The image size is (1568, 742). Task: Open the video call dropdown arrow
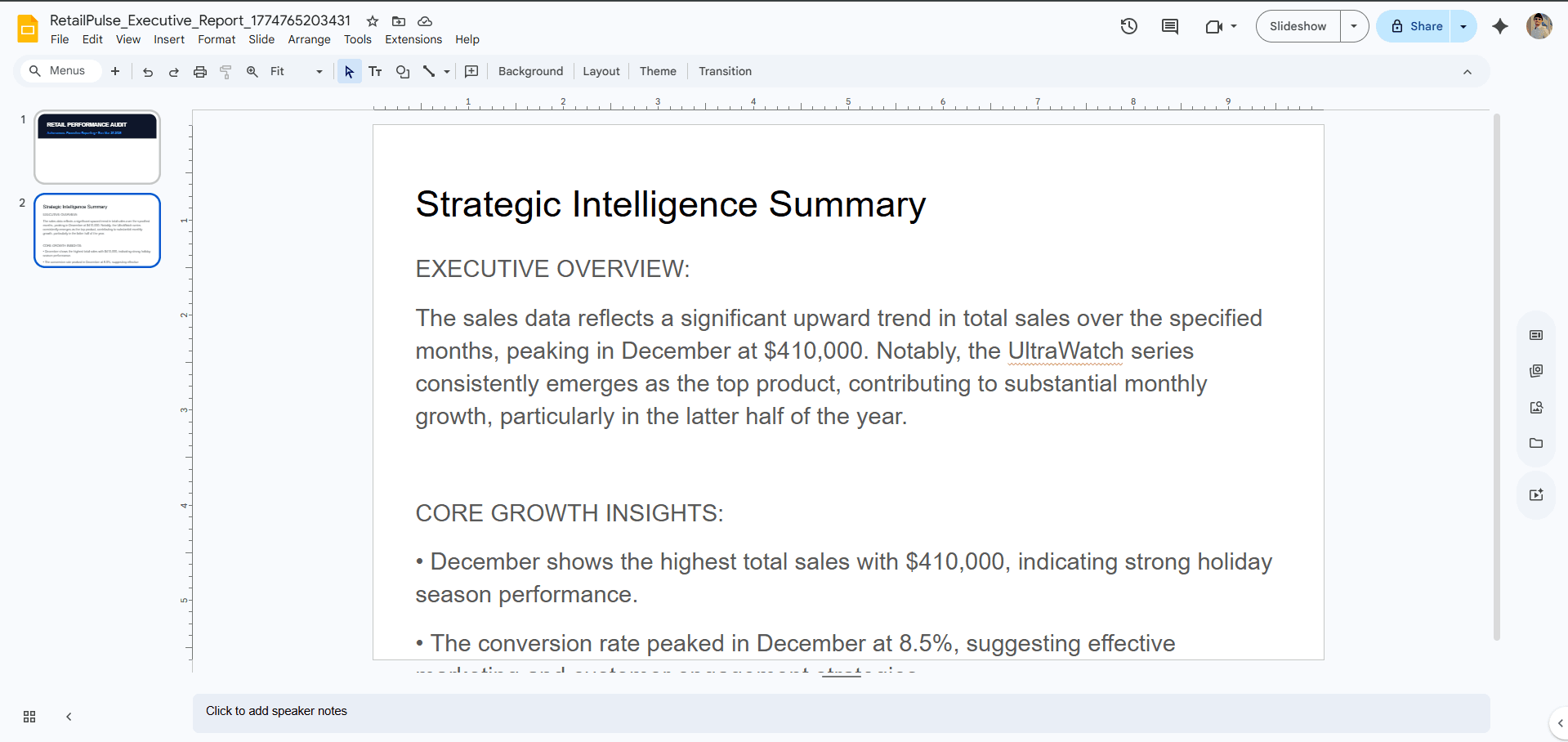point(1234,26)
